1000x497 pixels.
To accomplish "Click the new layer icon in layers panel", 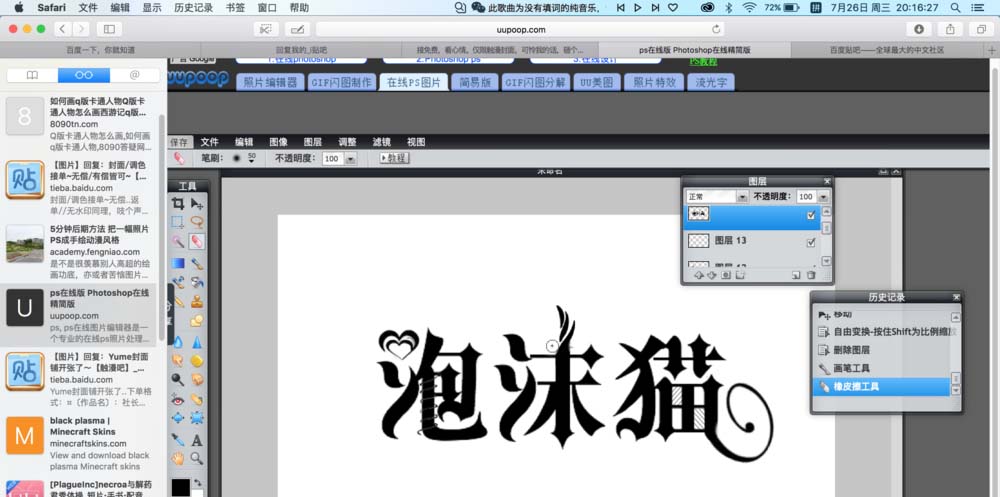I will pyautogui.click(x=796, y=275).
